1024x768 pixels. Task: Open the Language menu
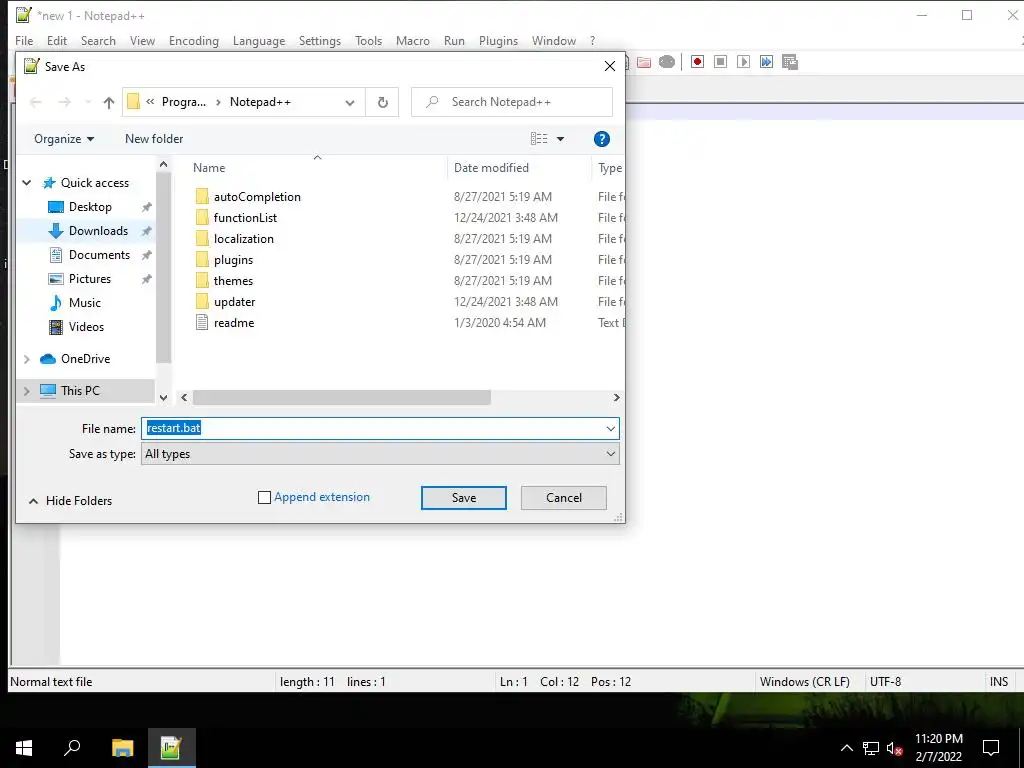259,40
